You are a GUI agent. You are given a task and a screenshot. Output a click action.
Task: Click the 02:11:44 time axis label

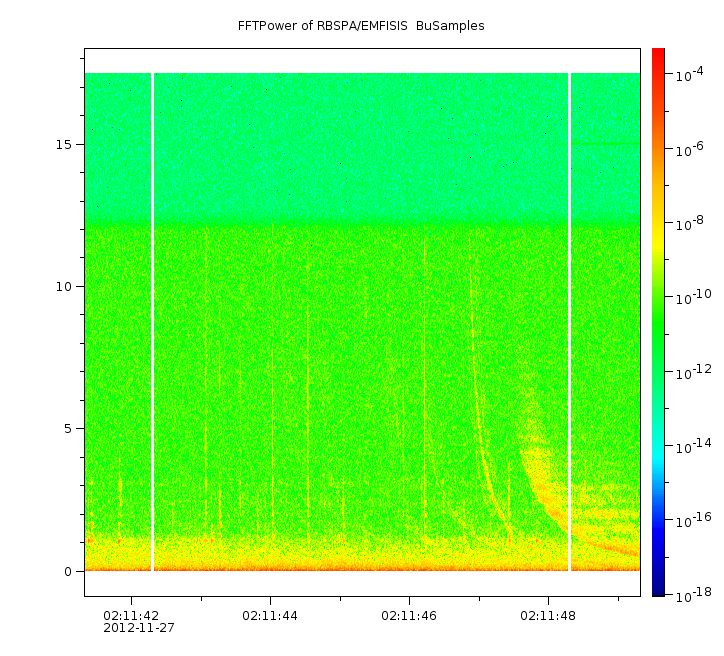270,615
